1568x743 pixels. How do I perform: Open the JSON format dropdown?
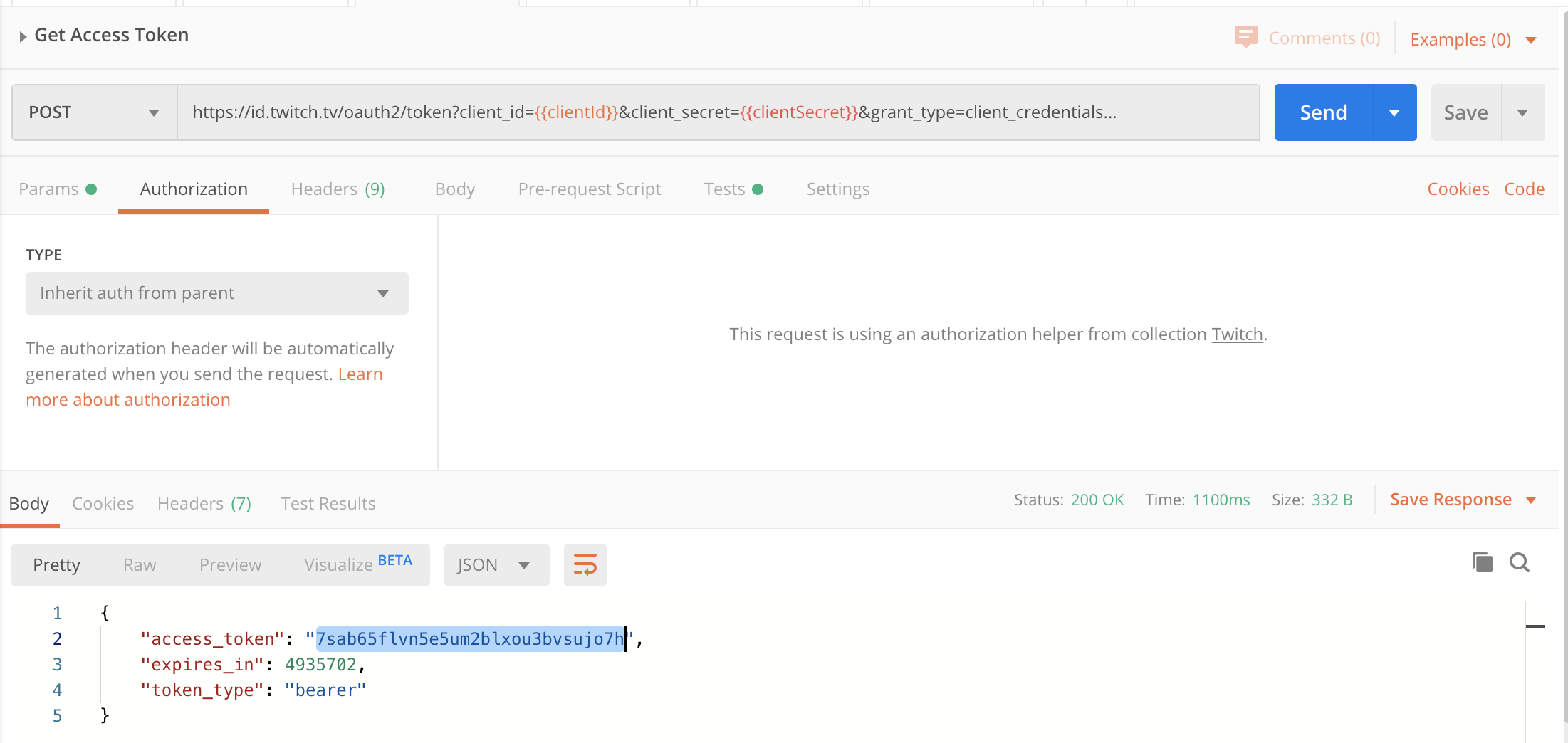tap(496, 564)
